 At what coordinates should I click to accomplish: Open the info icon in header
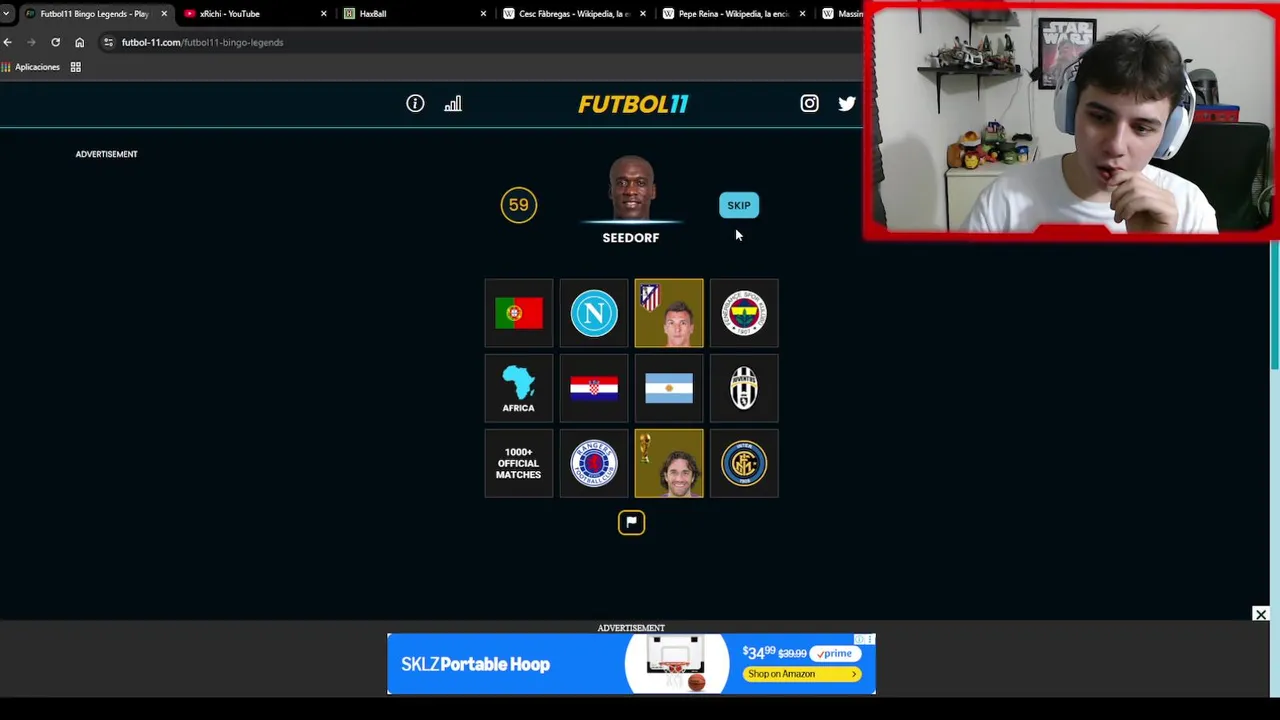415,103
